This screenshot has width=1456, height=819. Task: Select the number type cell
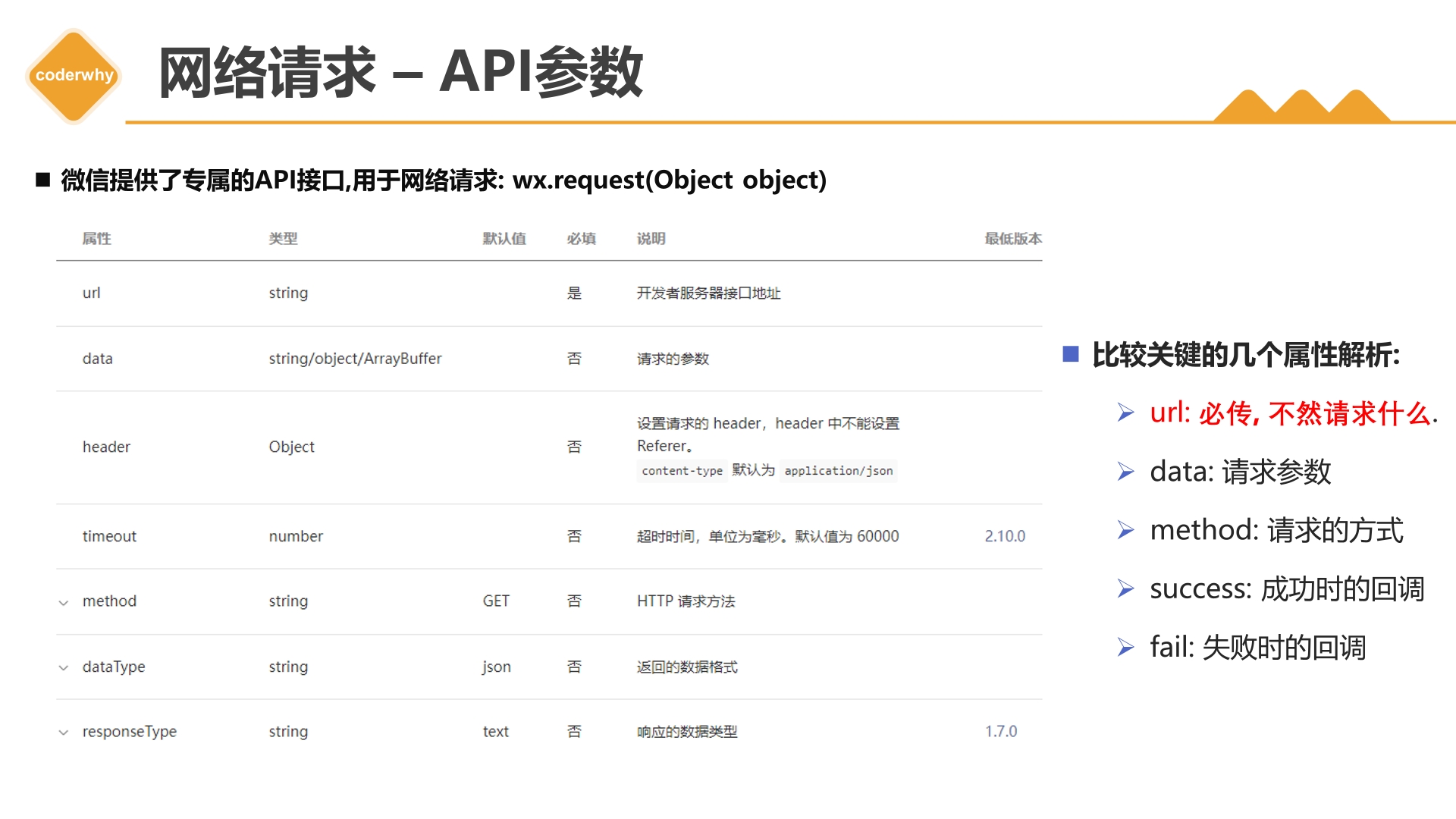296,536
